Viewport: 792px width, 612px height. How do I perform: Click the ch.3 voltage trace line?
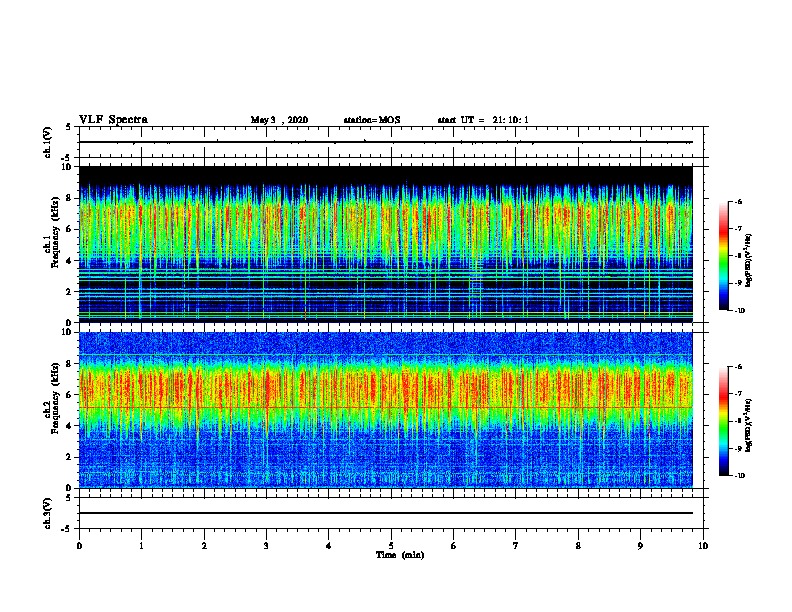point(386,513)
